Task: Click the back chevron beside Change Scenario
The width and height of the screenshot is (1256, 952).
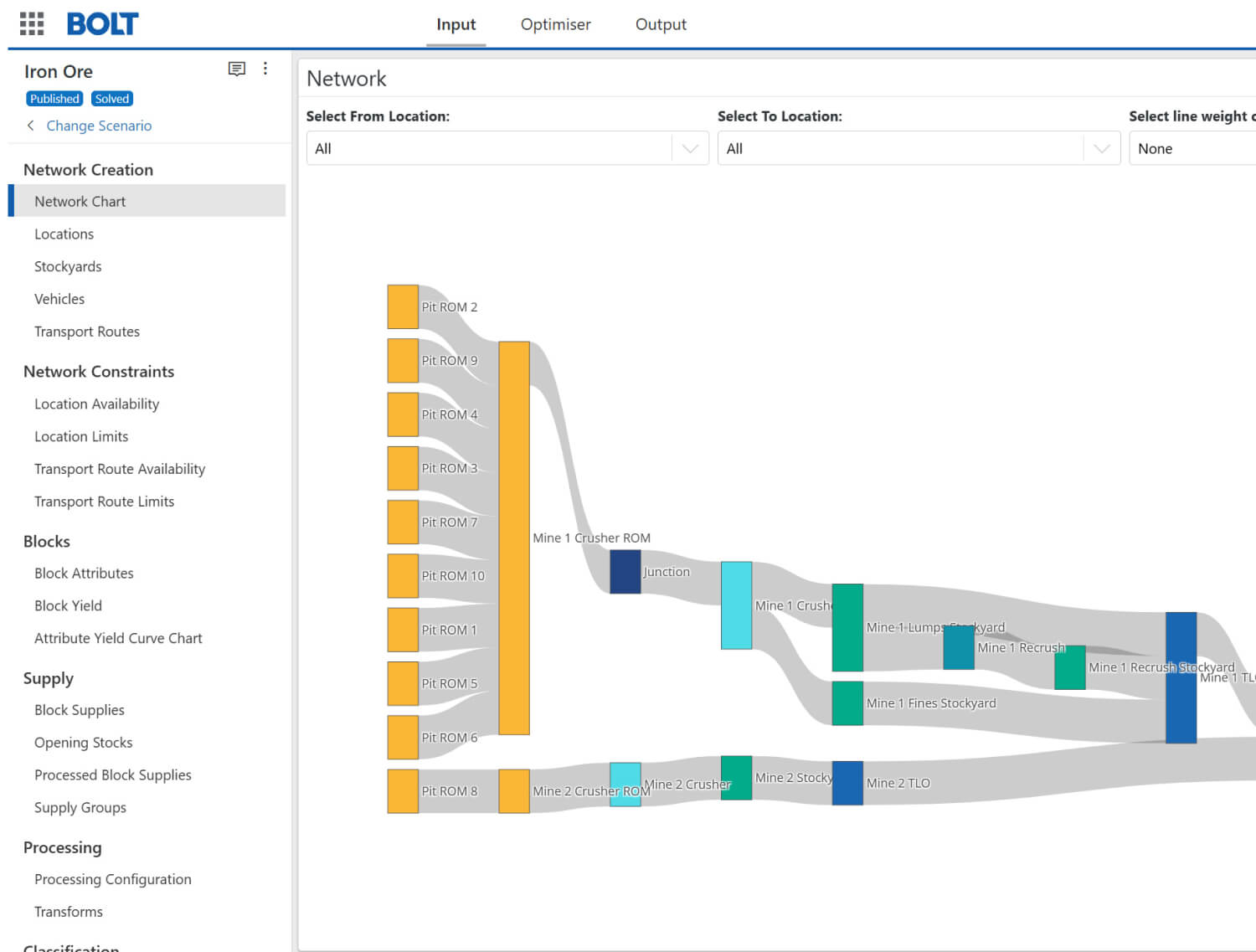Action: [x=31, y=126]
